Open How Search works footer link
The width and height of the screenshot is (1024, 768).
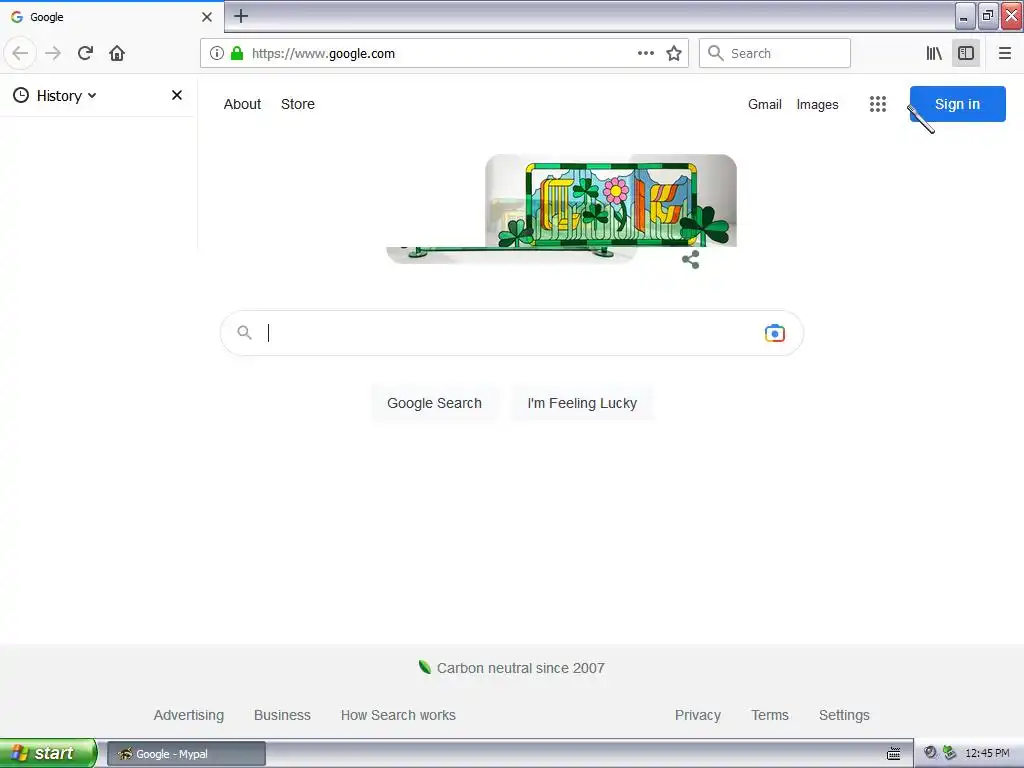tap(398, 715)
